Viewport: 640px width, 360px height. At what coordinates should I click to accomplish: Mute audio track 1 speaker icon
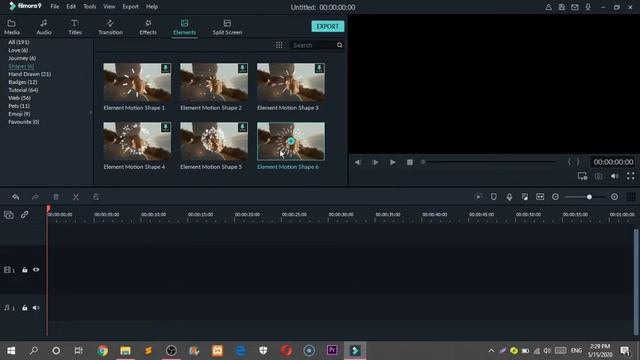tap(36, 308)
